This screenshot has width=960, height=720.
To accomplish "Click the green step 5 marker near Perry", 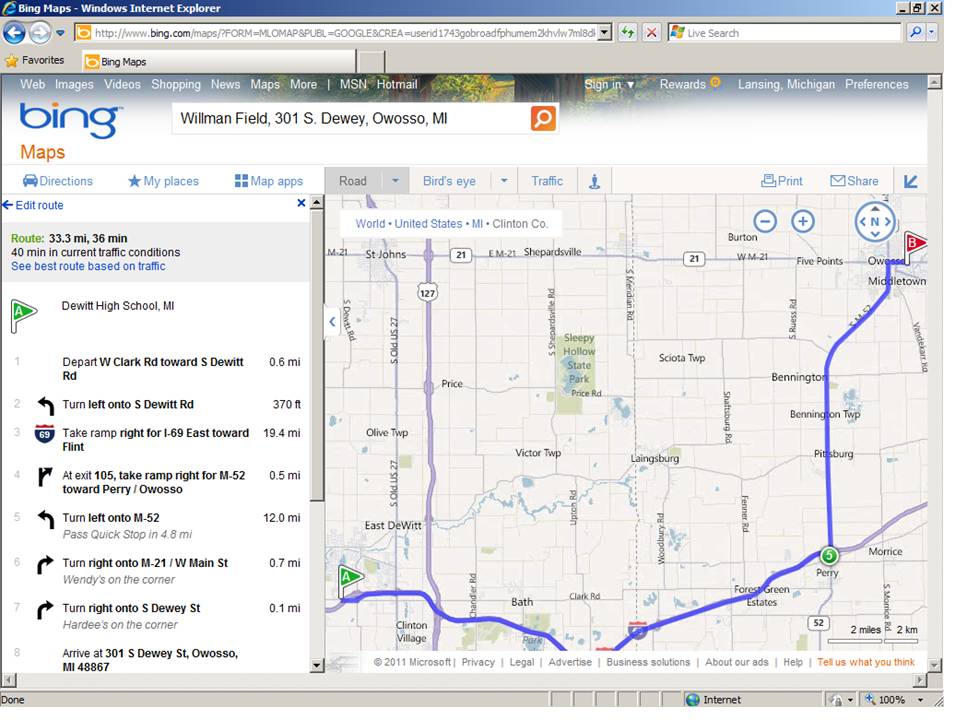I will tap(828, 555).
